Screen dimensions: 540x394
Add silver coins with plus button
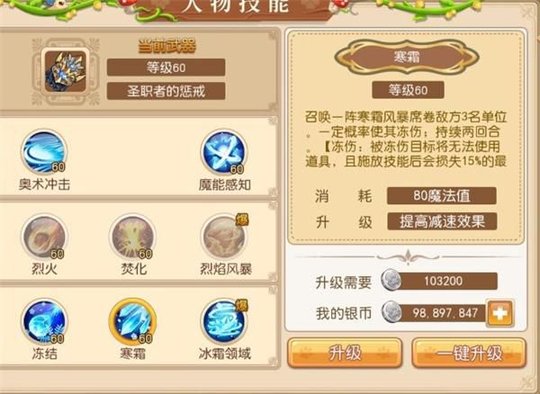pos(500,313)
